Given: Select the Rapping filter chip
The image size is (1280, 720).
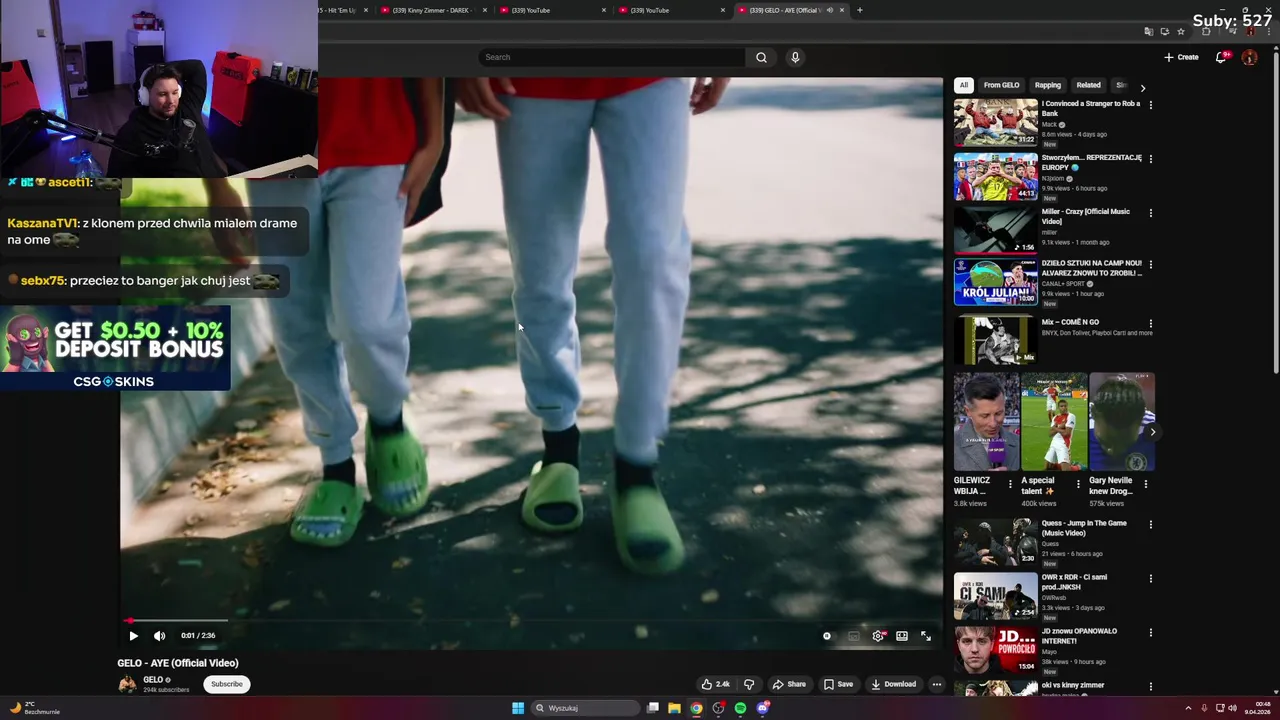Looking at the screenshot, I should (x=1047, y=85).
